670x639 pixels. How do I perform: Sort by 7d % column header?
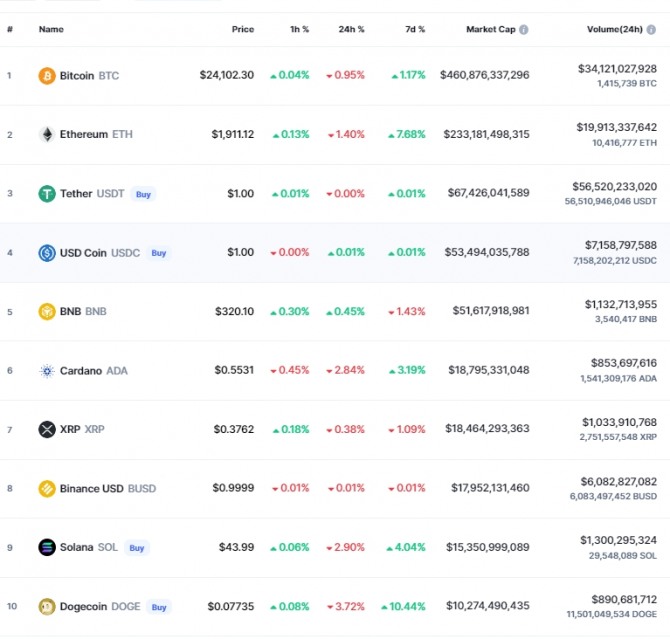(414, 30)
